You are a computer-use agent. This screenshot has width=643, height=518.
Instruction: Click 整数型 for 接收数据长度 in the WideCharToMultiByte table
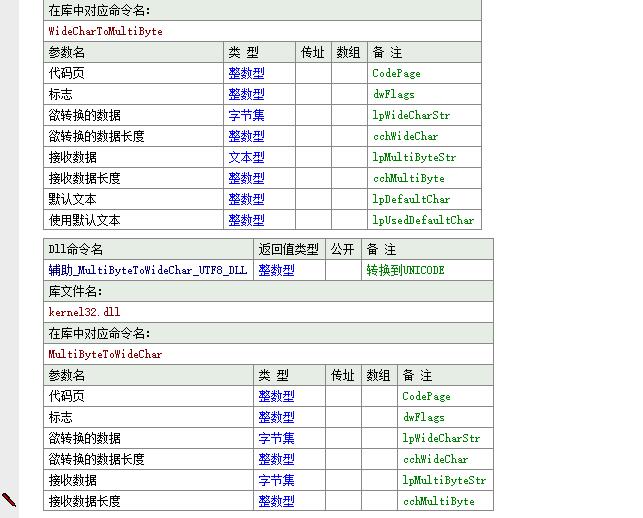[x=246, y=178]
